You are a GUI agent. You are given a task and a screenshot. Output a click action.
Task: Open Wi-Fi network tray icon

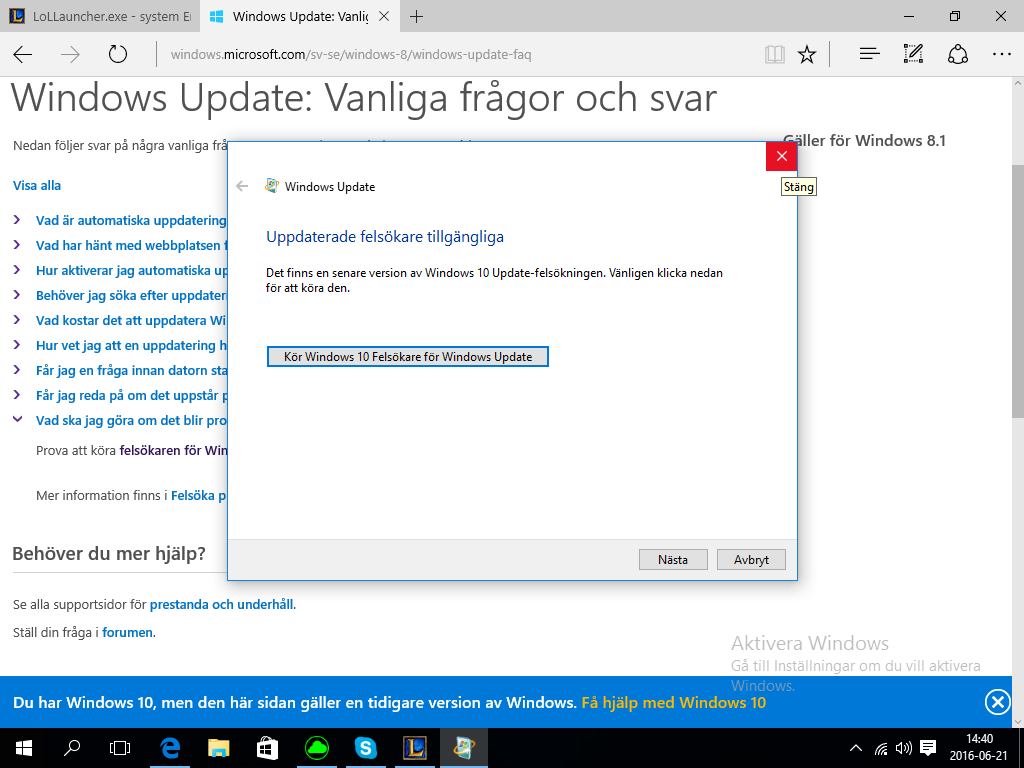pos(882,748)
